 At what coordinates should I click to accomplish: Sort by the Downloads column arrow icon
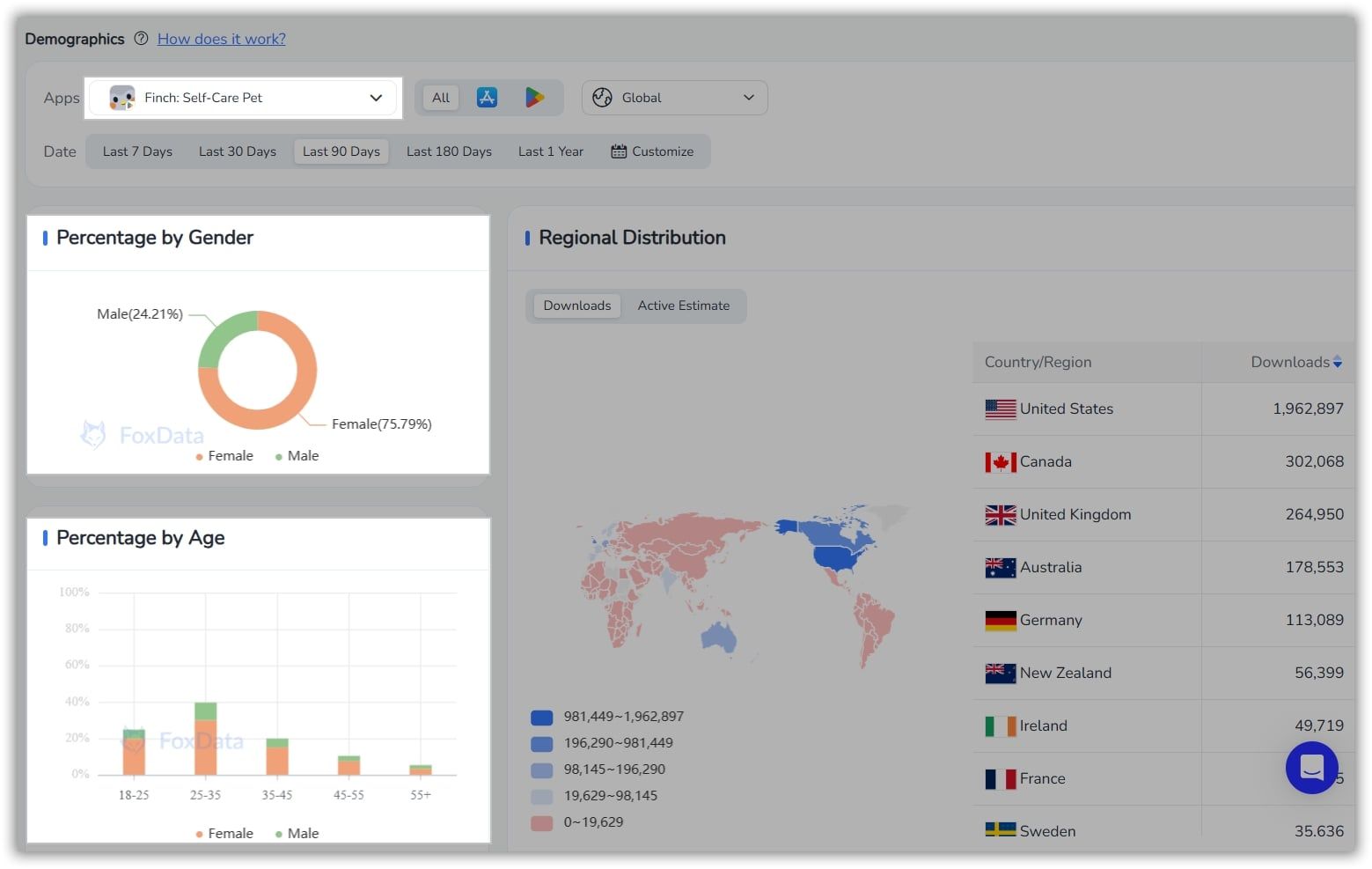(x=1337, y=362)
